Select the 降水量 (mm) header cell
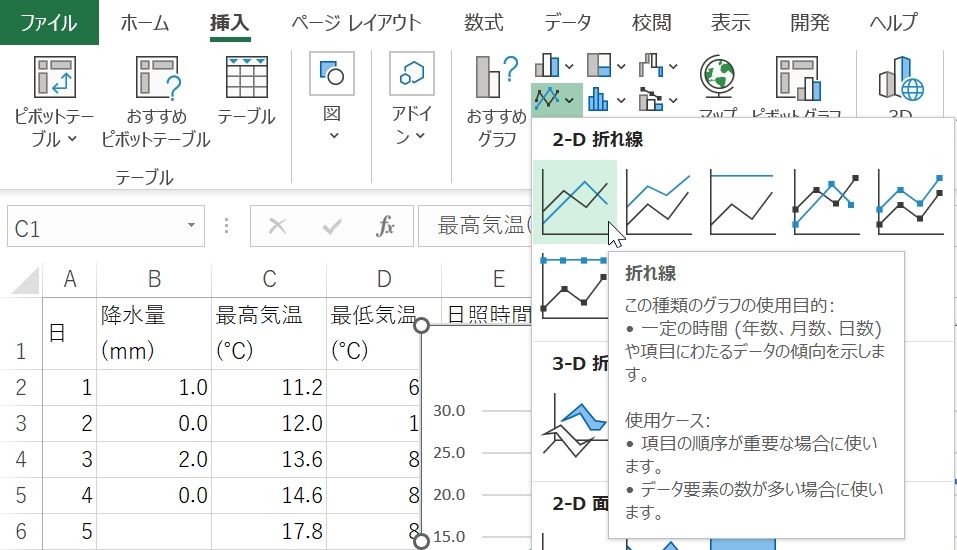The image size is (957, 550). click(x=154, y=333)
